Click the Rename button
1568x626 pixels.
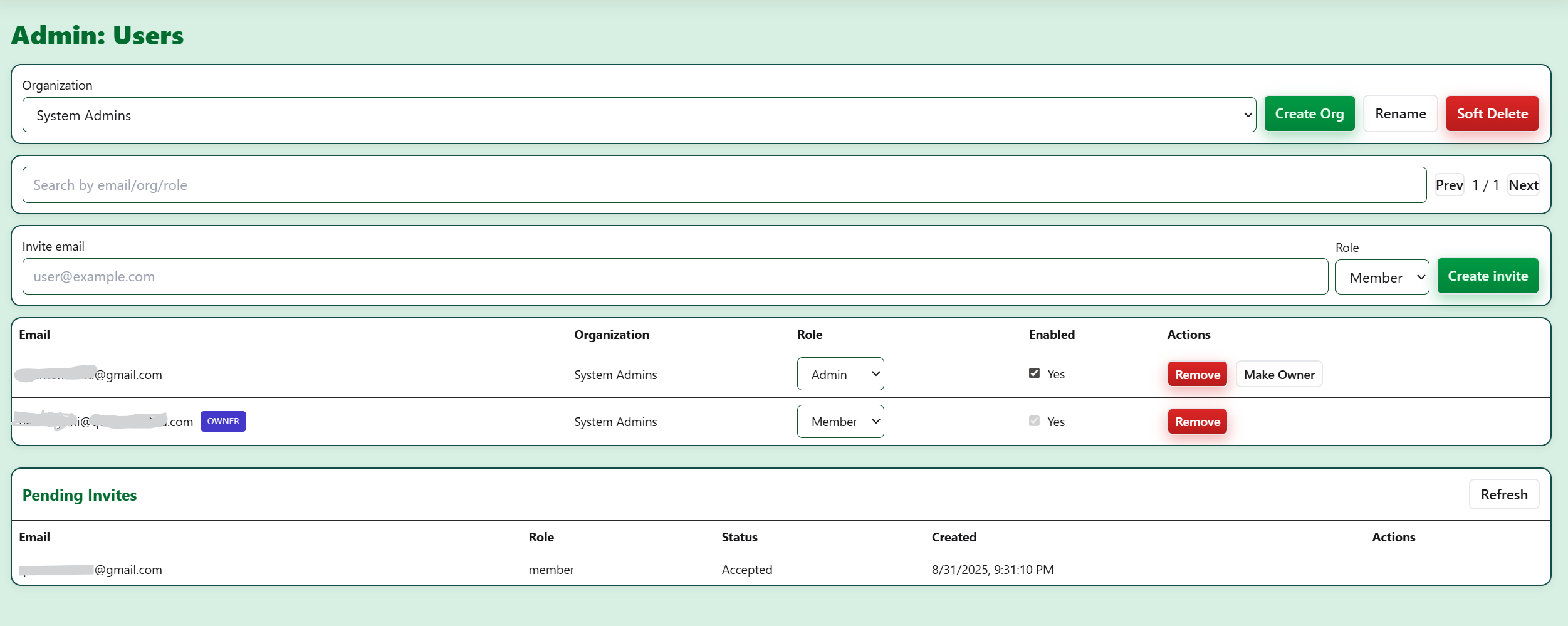[1401, 113]
